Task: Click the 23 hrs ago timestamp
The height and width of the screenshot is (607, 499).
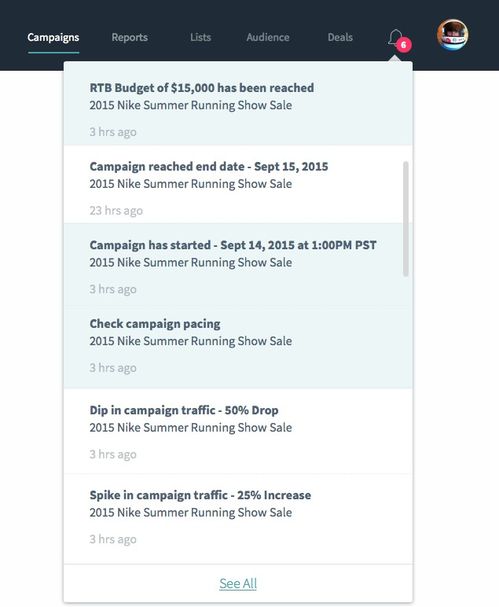Action: [116, 211]
